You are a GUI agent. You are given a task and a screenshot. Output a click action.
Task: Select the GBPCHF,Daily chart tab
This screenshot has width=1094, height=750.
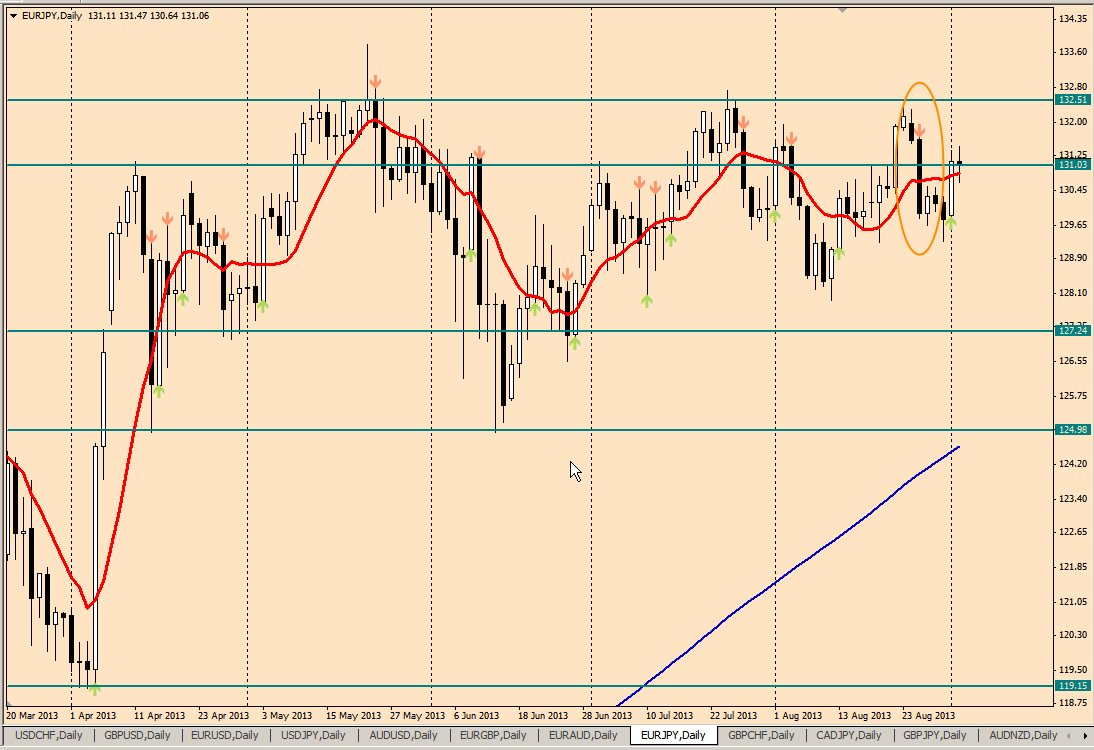pos(761,735)
